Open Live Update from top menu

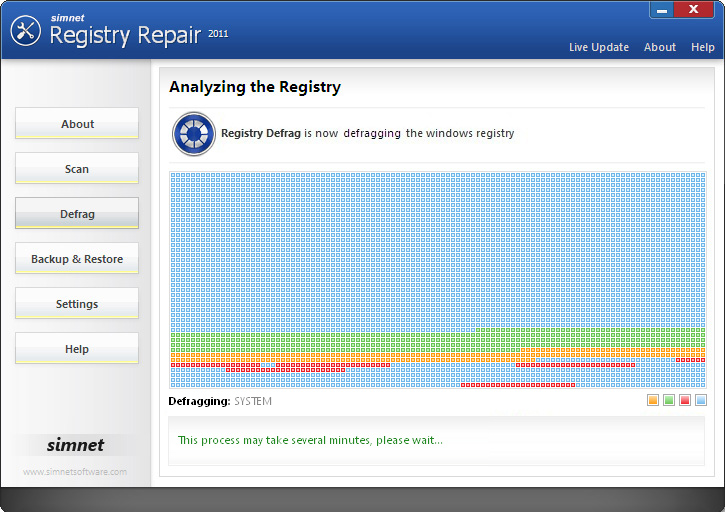click(x=598, y=47)
